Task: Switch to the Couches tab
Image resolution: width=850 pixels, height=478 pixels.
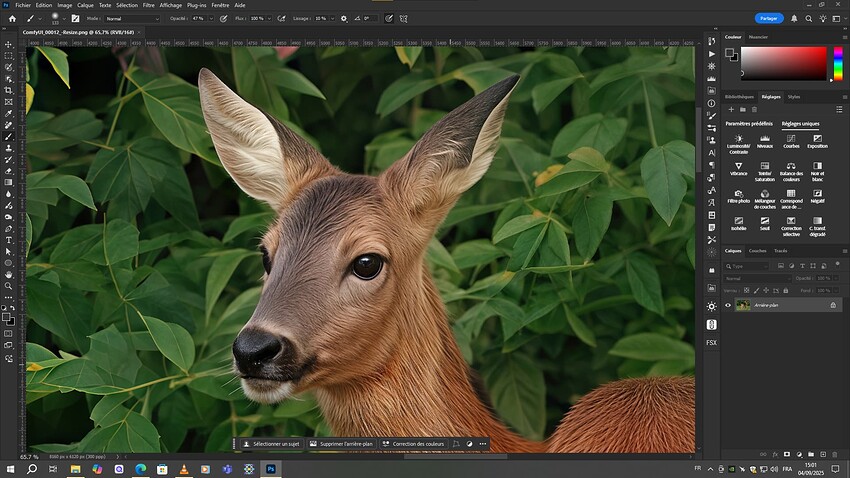Action: pyautogui.click(x=758, y=250)
